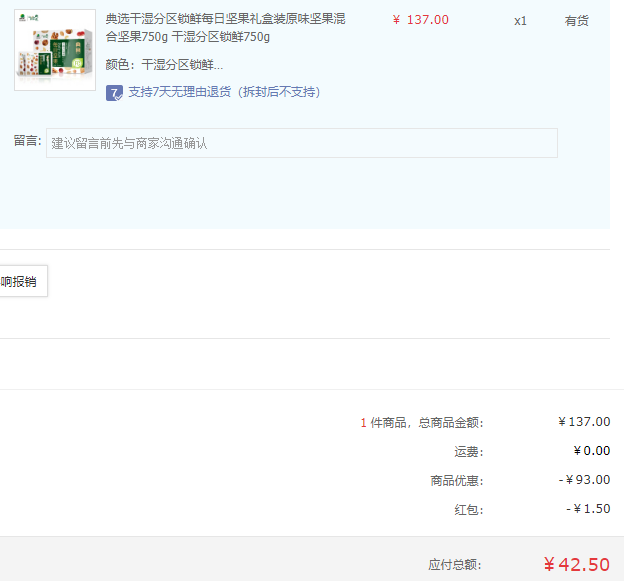Click the -¥93.00 discount amount

point(584,480)
